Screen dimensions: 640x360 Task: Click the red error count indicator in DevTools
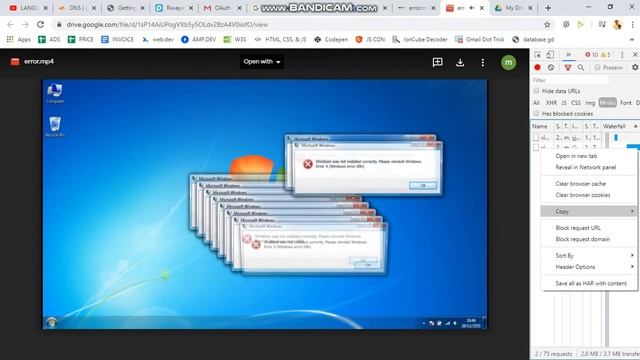coord(591,55)
